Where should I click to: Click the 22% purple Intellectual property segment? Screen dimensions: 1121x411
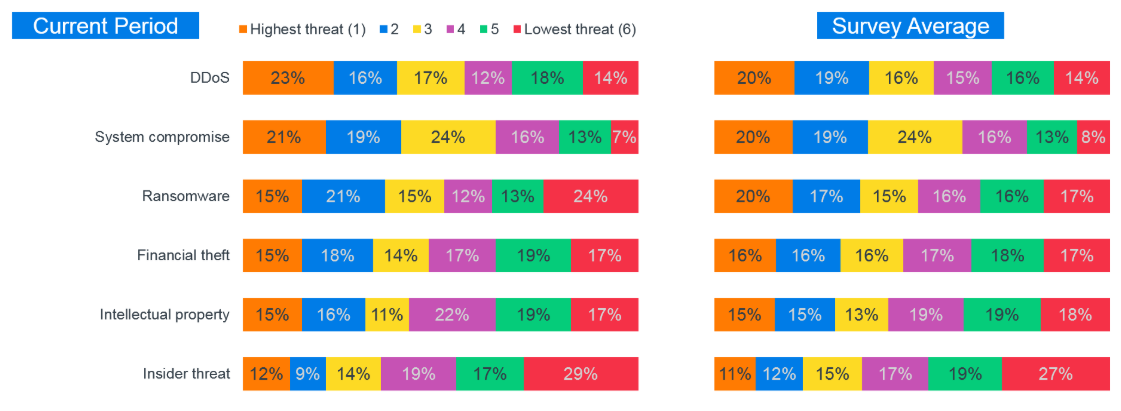pos(451,314)
